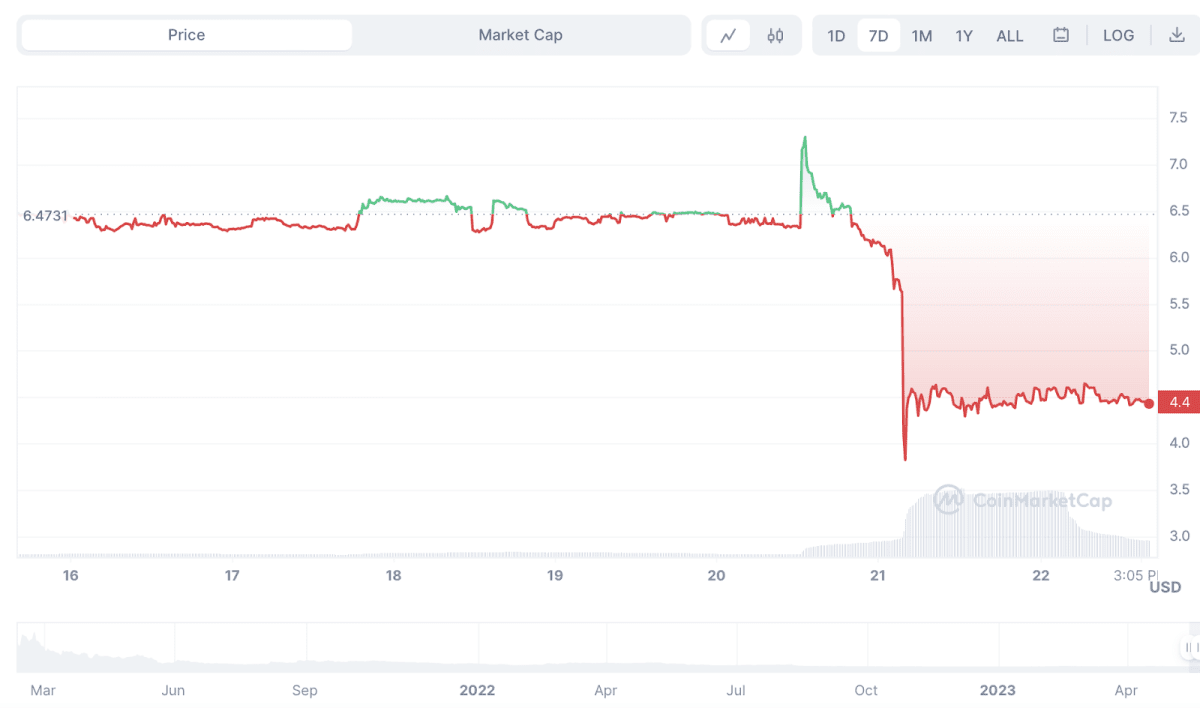The image size is (1200, 708).
Task: Click the USD currency label
Action: pos(1165,587)
